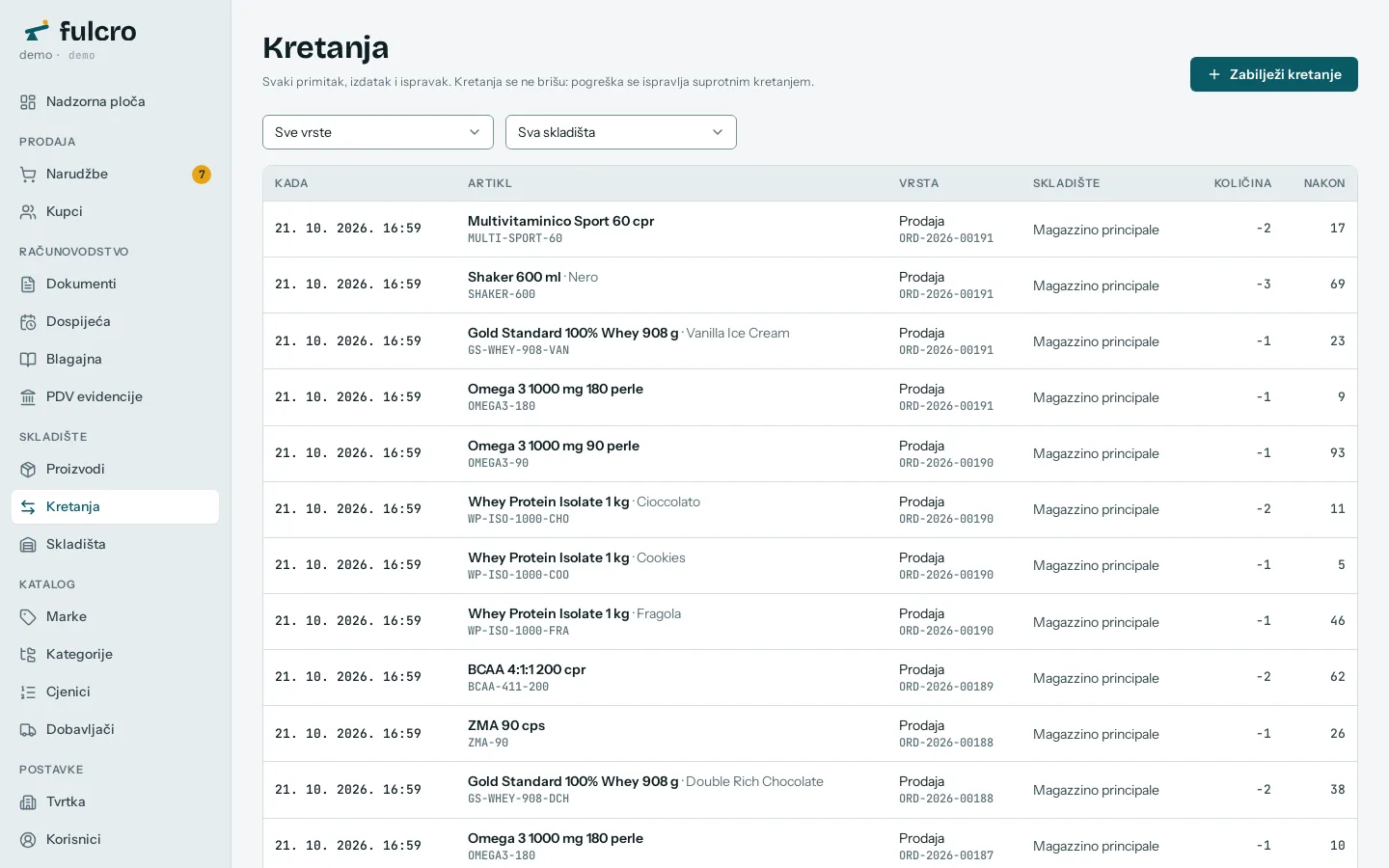Image resolution: width=1389 pixels, height=868 pixels.
Task: Click the Whey Protein Isolate Cioccolato row
Action: tap(810, 509)
